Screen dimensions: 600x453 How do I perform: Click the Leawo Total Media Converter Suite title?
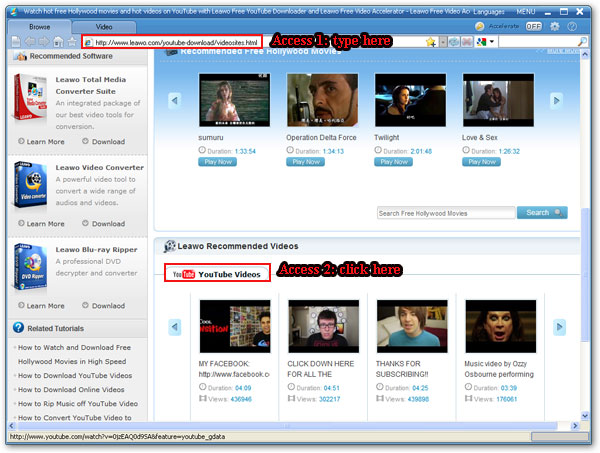[91, 85]
